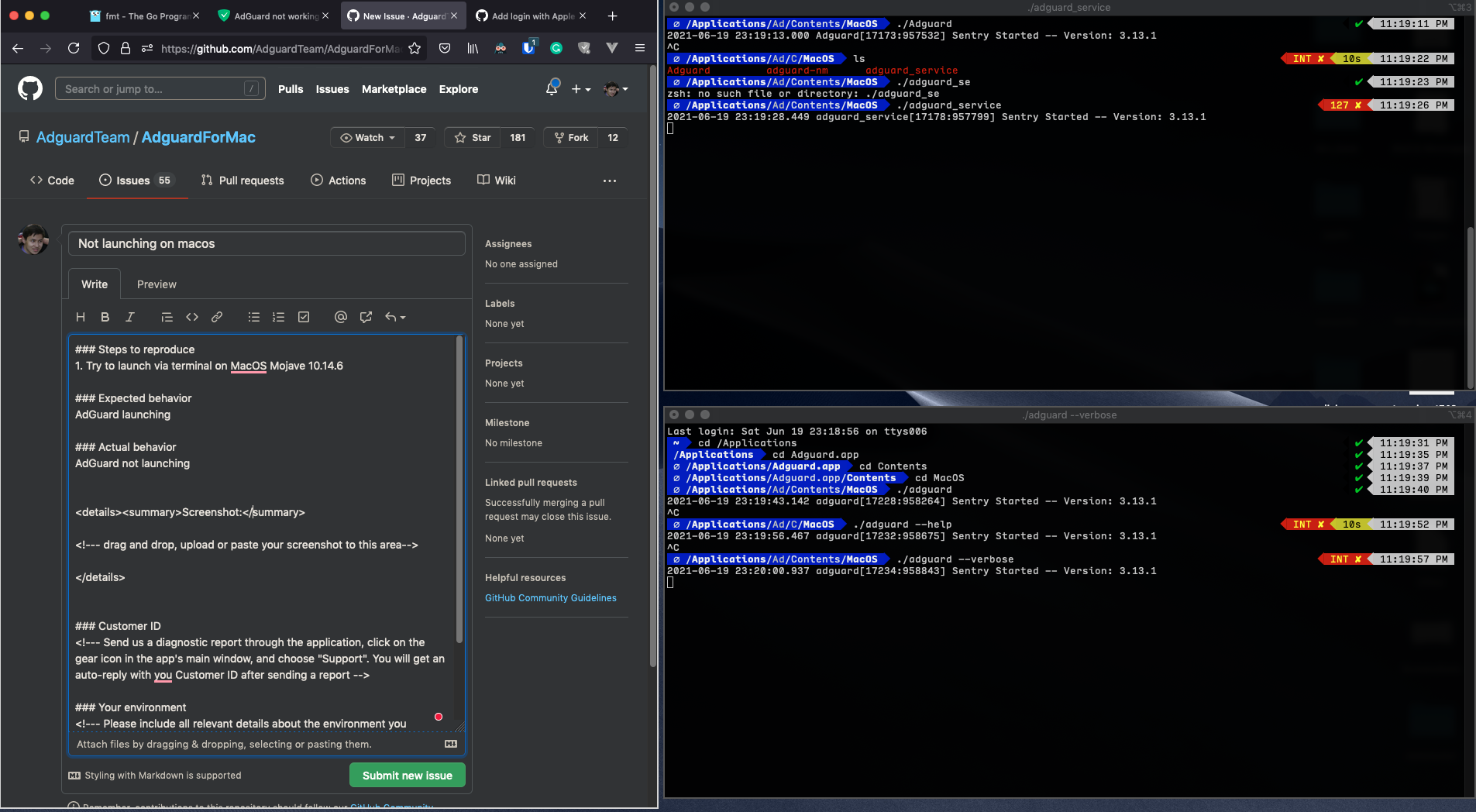1476x812 pixels.
Task: Switch to the Preview tab
Action: 157,284
